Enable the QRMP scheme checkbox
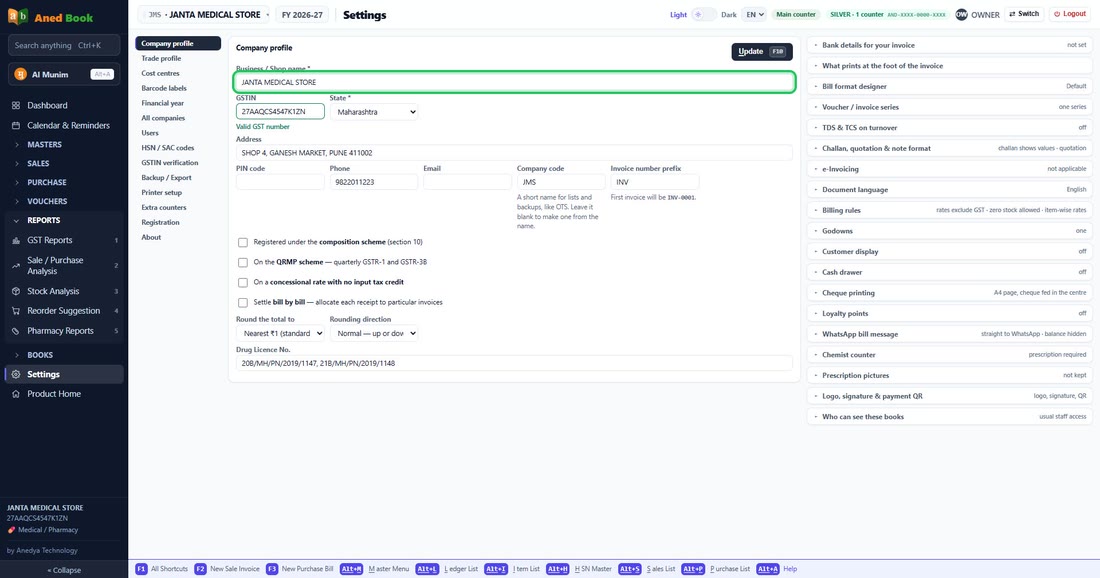This screenshot has height=578, width=1100. 243,262
